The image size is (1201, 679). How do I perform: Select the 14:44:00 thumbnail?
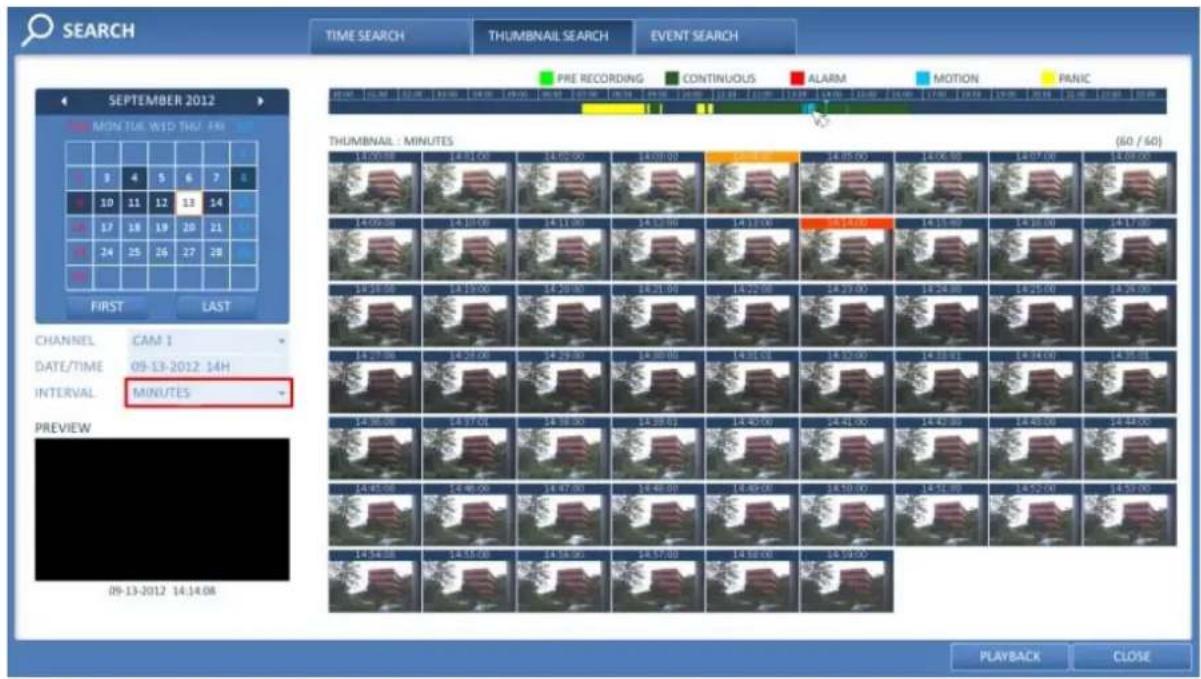[1130, 448]
